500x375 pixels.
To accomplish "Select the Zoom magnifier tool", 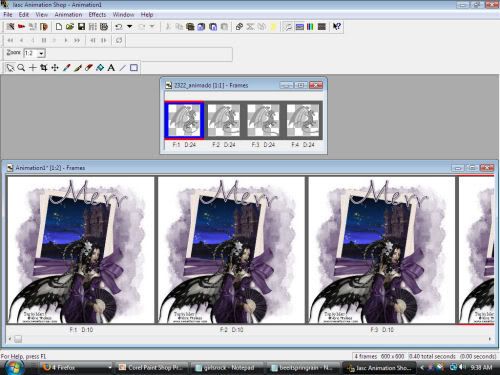I will [21, 68].
